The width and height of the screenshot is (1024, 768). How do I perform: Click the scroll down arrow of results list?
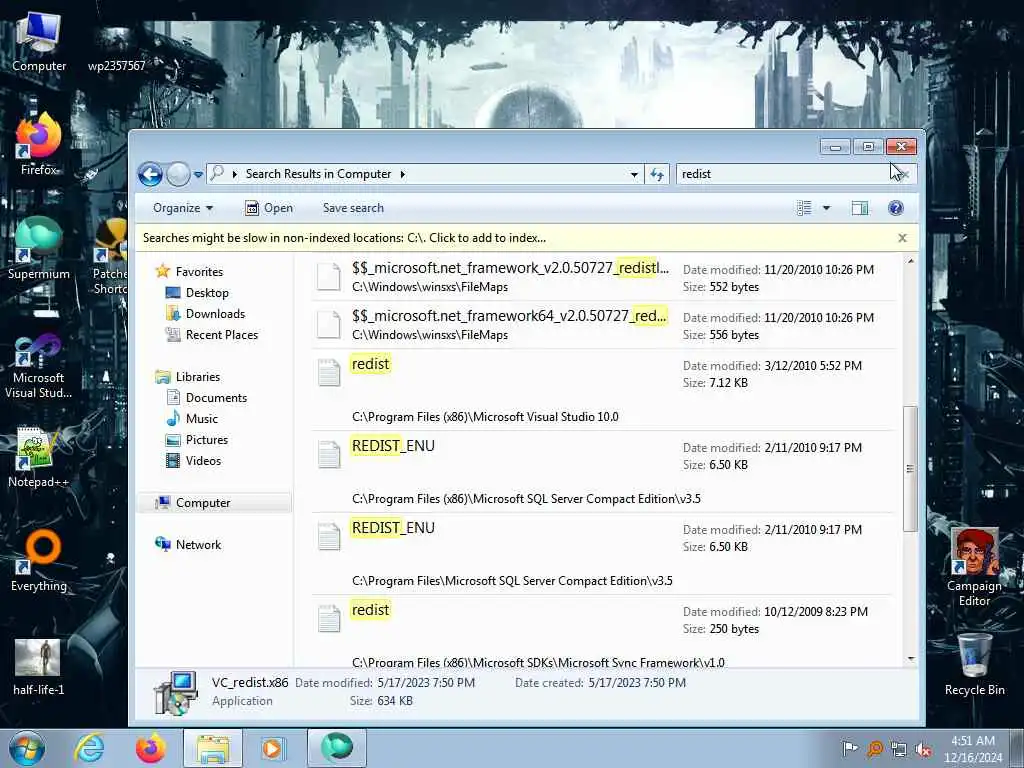tap(911, 660)
